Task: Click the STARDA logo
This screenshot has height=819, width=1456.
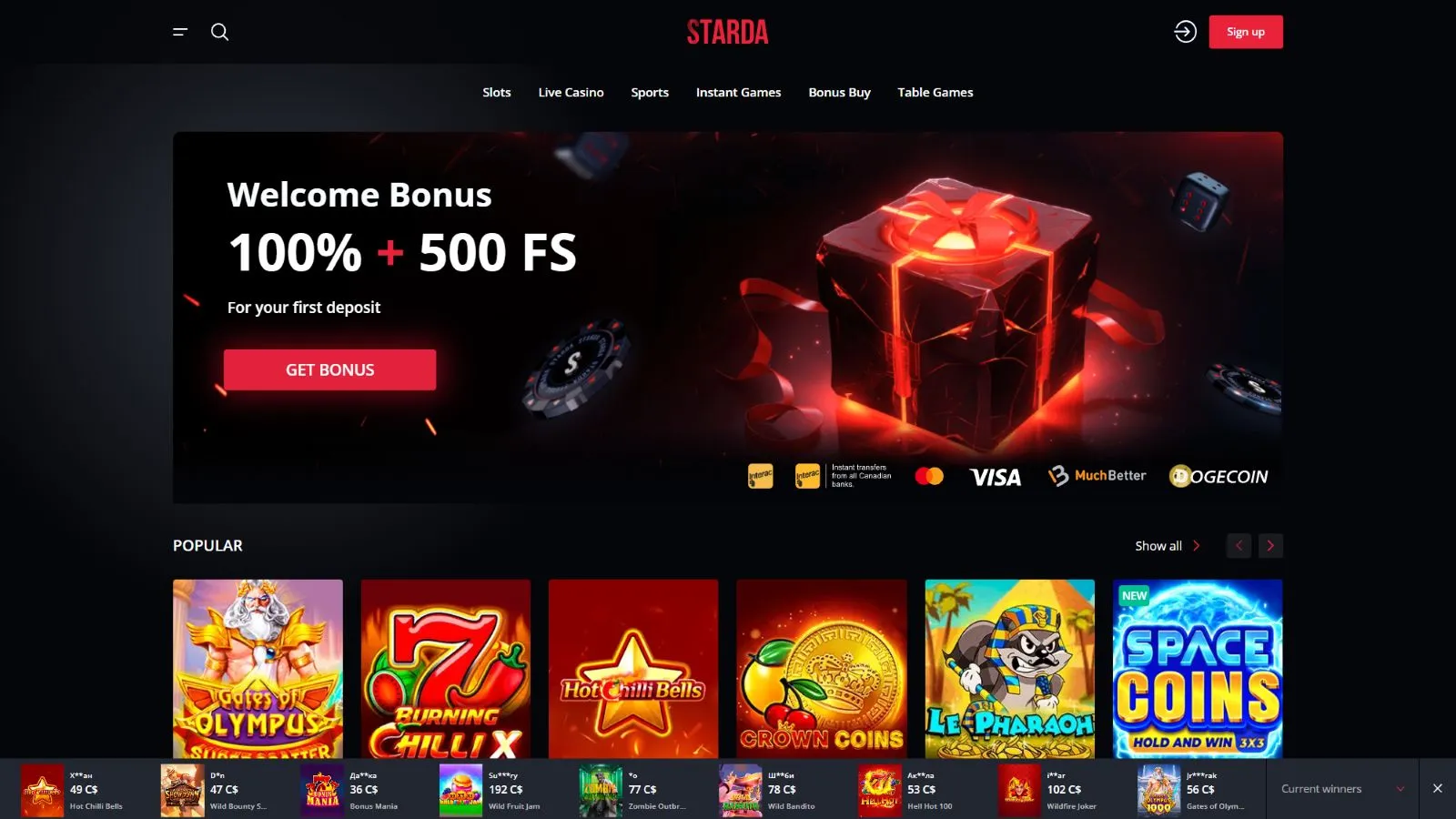Action: (x=727, y=32)
